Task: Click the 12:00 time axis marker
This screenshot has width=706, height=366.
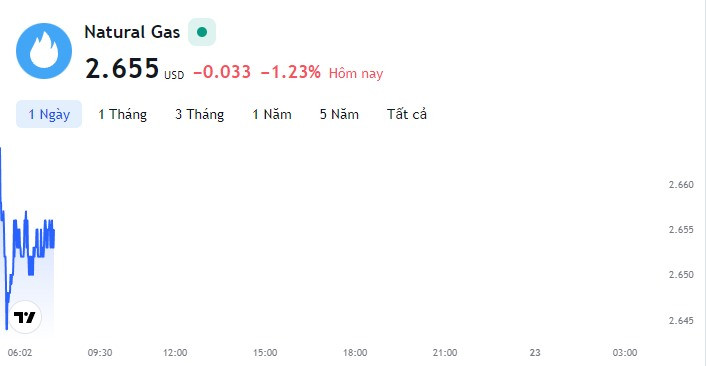Action: coord(175,352)
